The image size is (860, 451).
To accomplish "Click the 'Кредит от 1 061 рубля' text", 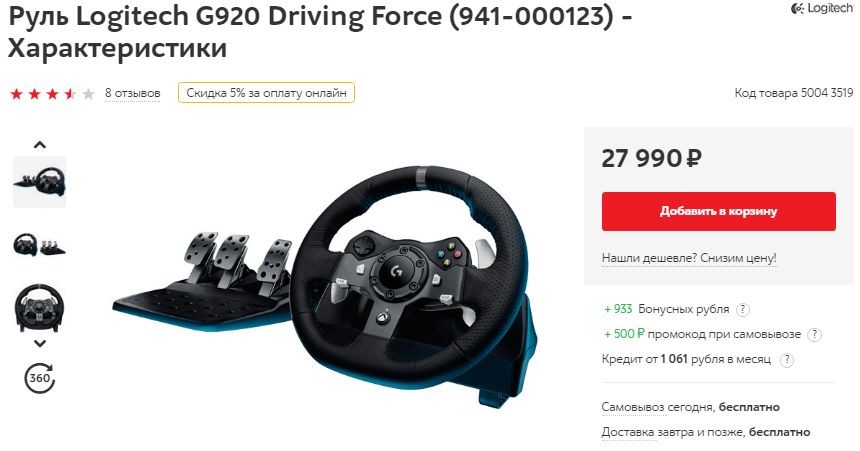I will (686, 359).
